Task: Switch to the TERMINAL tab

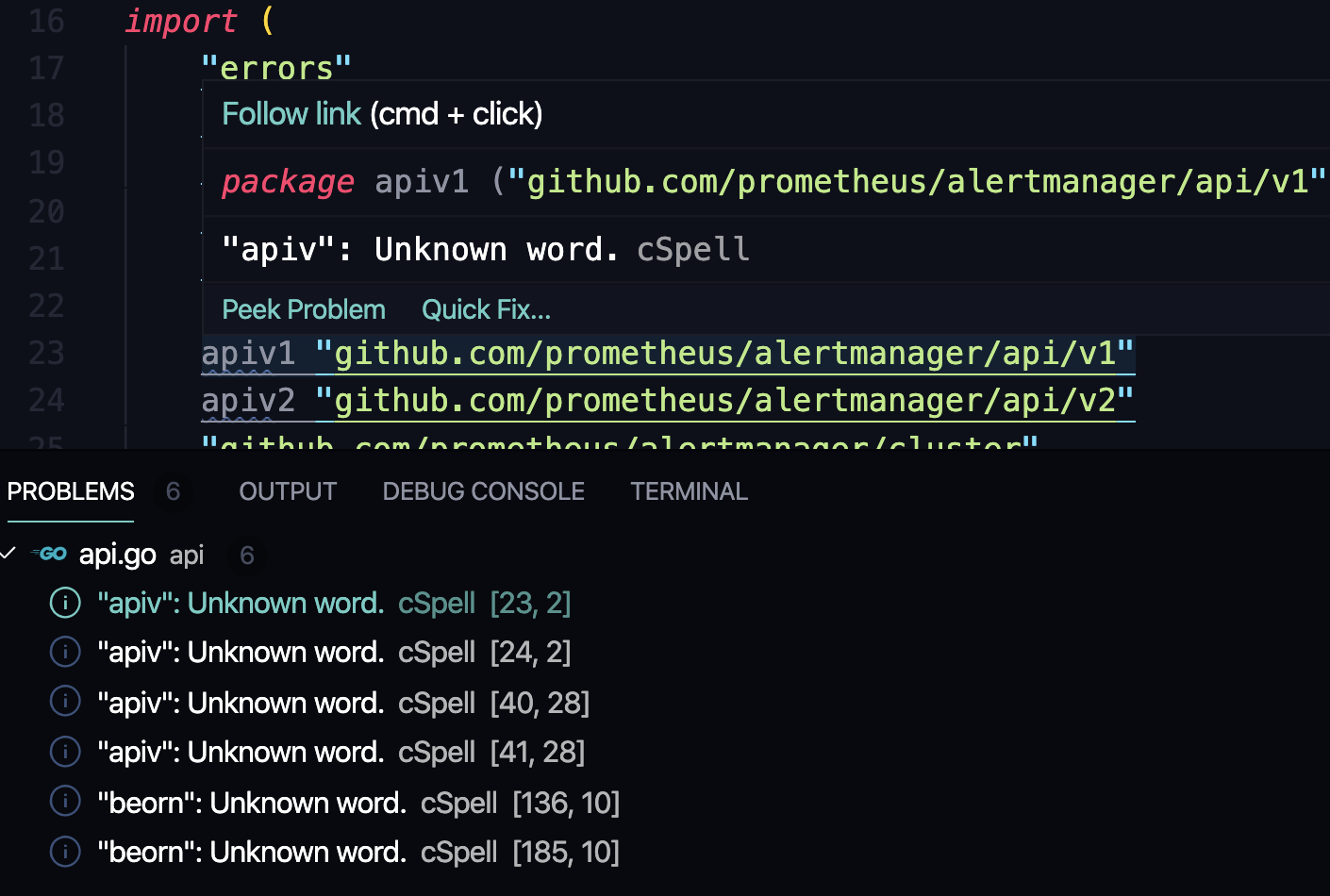Action: point(689,490)
